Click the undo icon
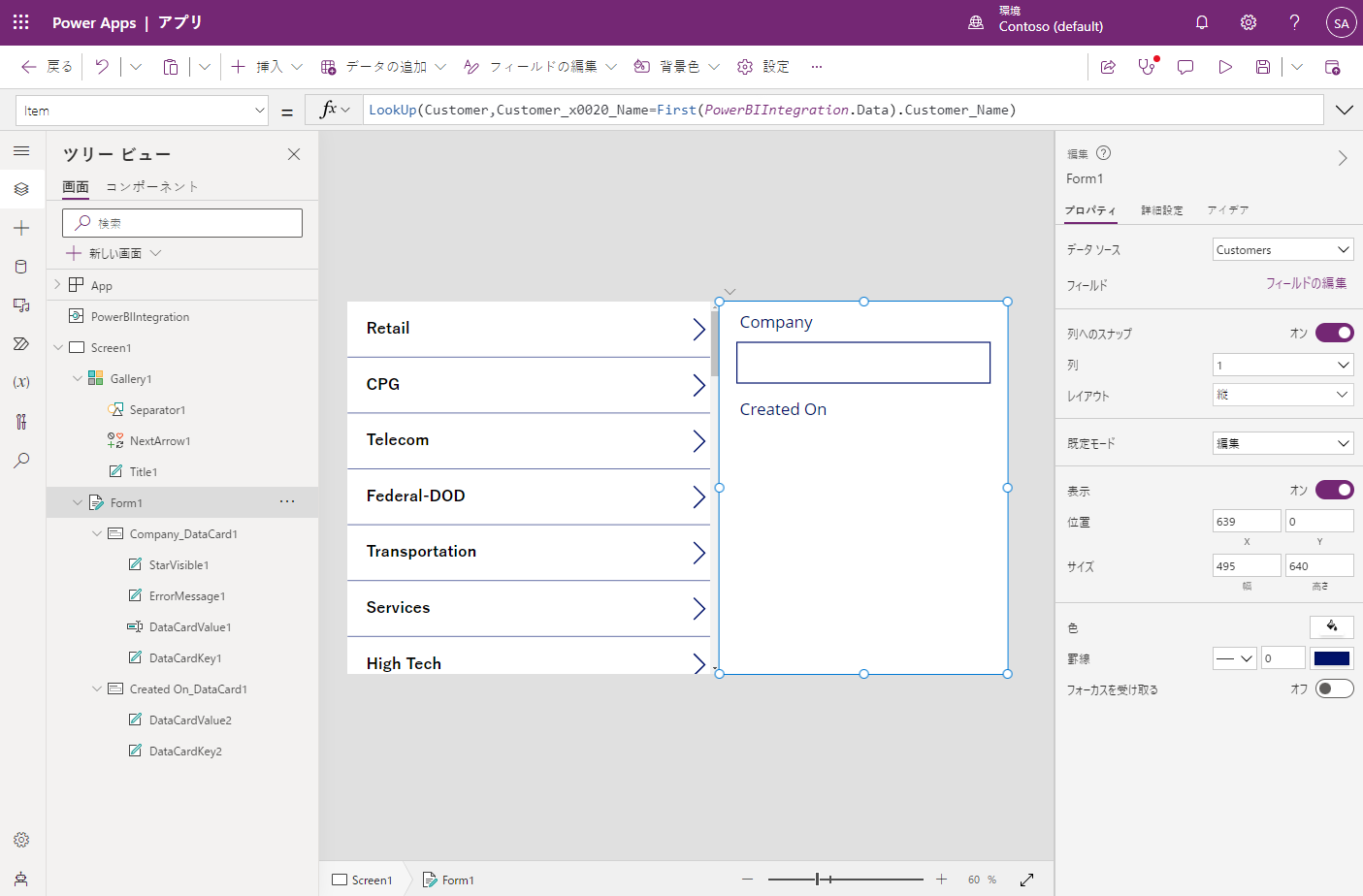1363x896 pixels. tap(102, 67)
